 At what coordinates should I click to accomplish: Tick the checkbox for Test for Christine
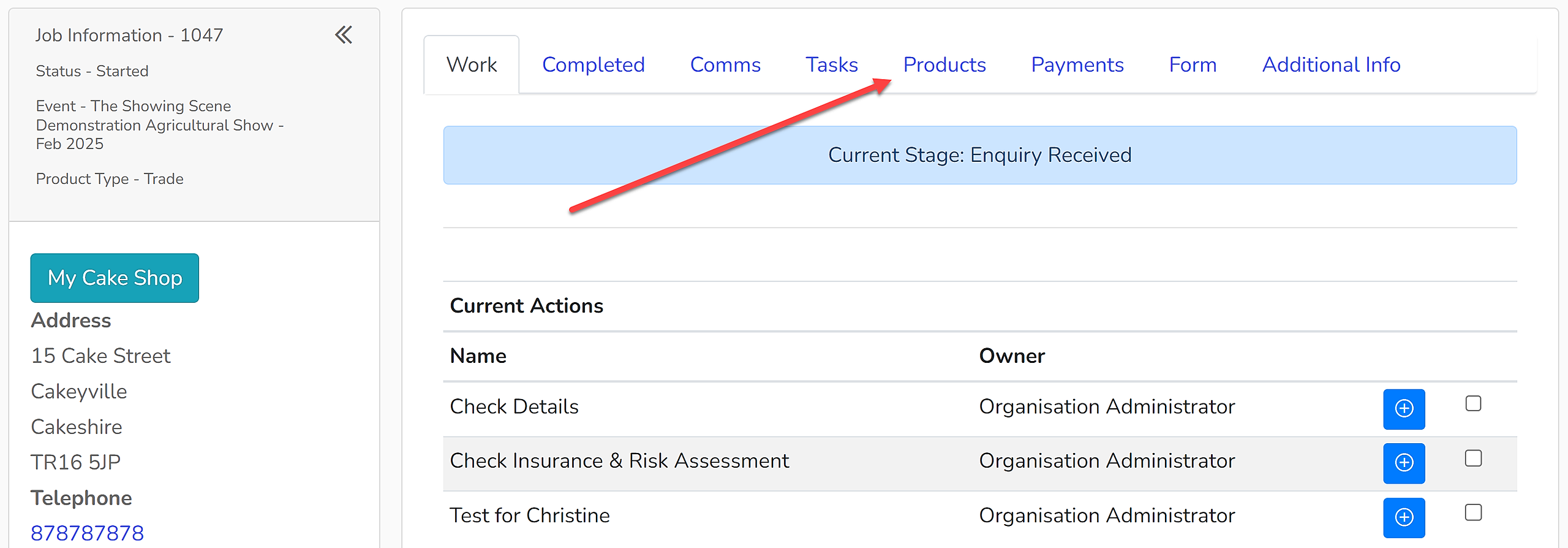pos(1473,512)
